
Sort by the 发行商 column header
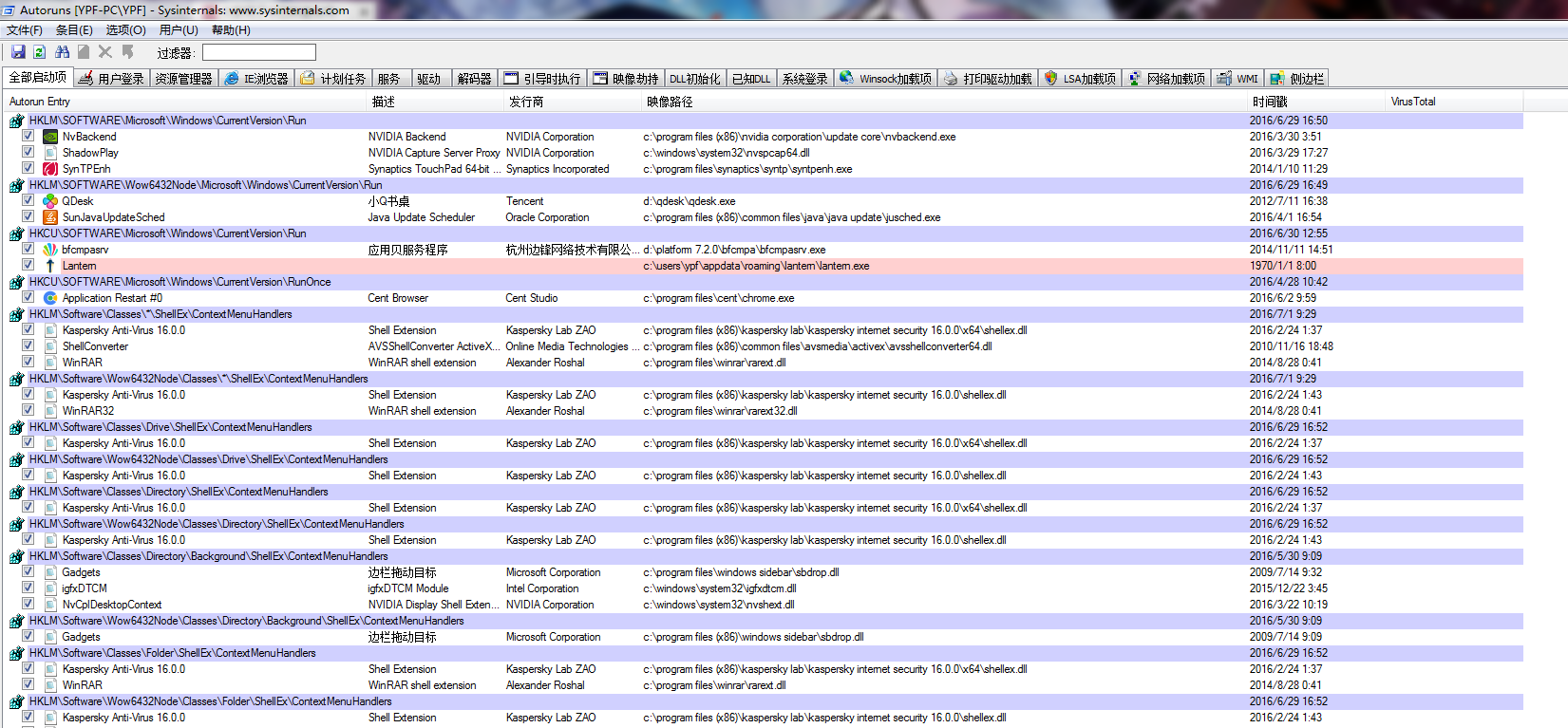[x=574, y=102]
